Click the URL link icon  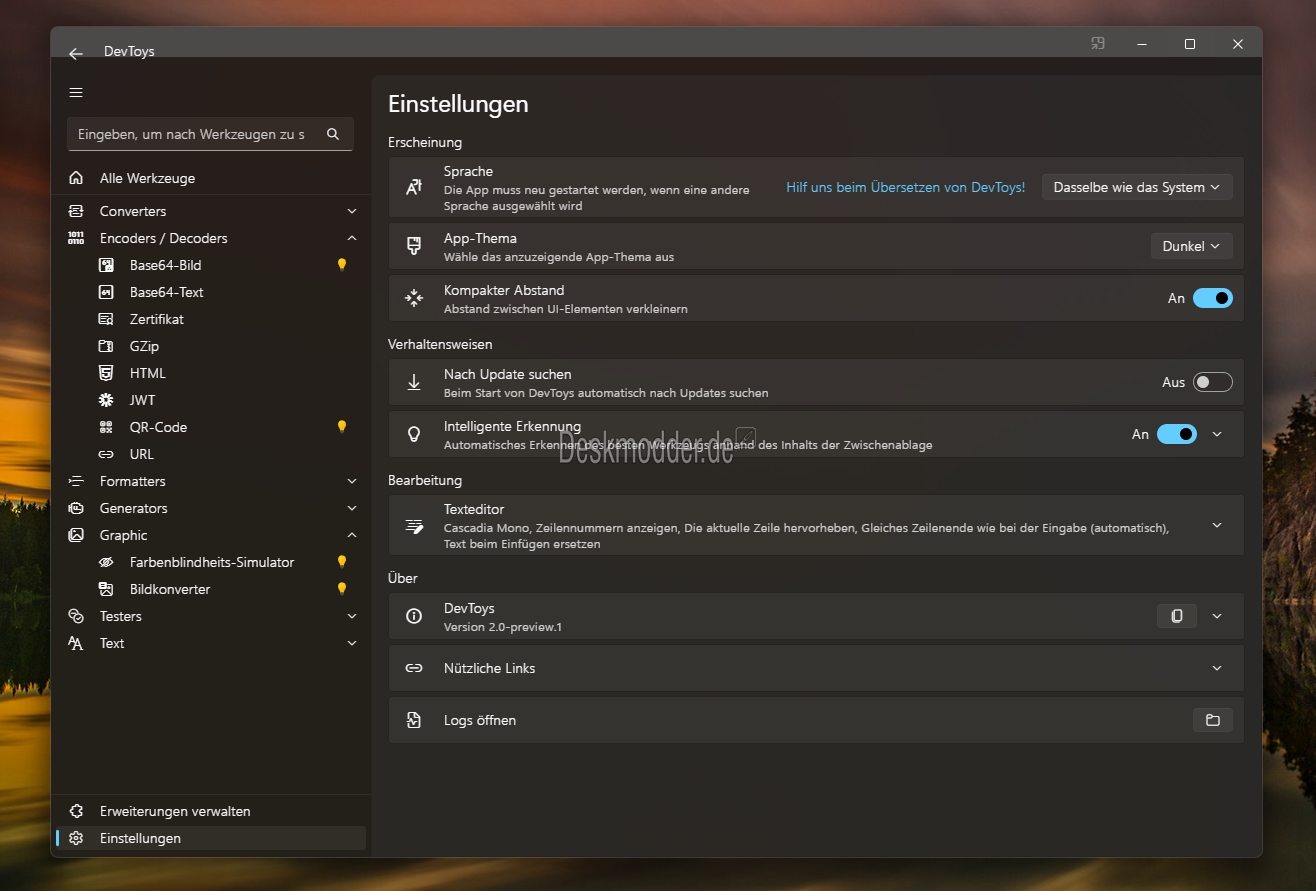click(106, 454)
